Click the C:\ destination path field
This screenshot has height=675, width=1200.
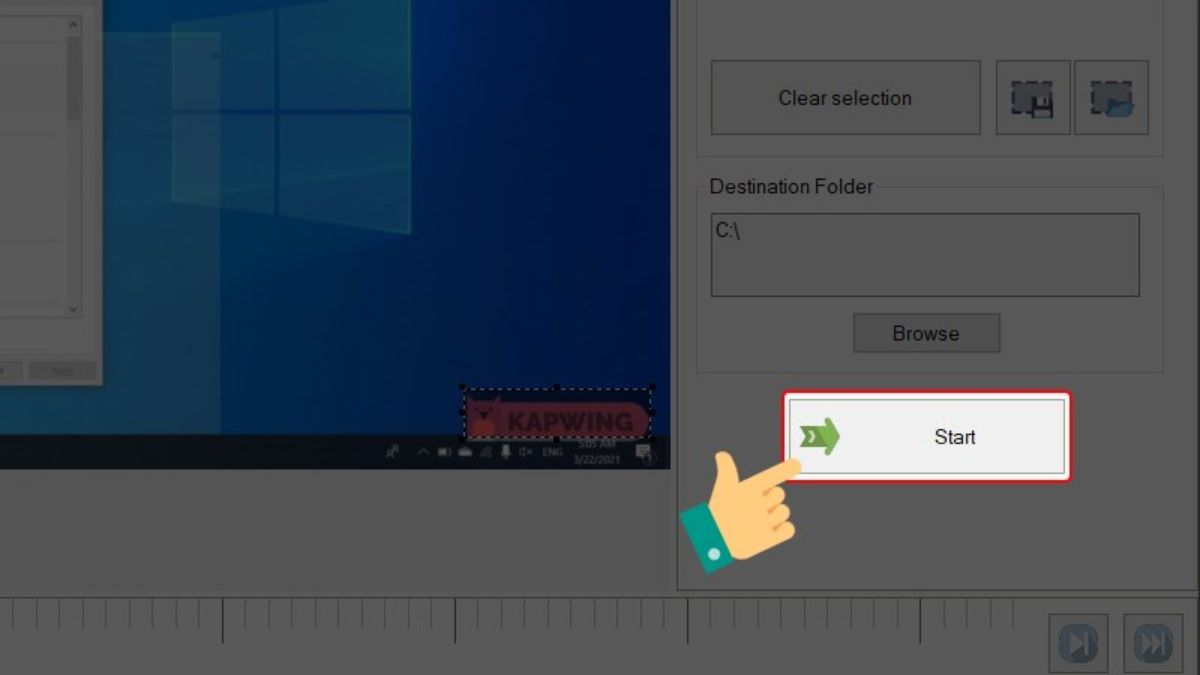point(925,253)
